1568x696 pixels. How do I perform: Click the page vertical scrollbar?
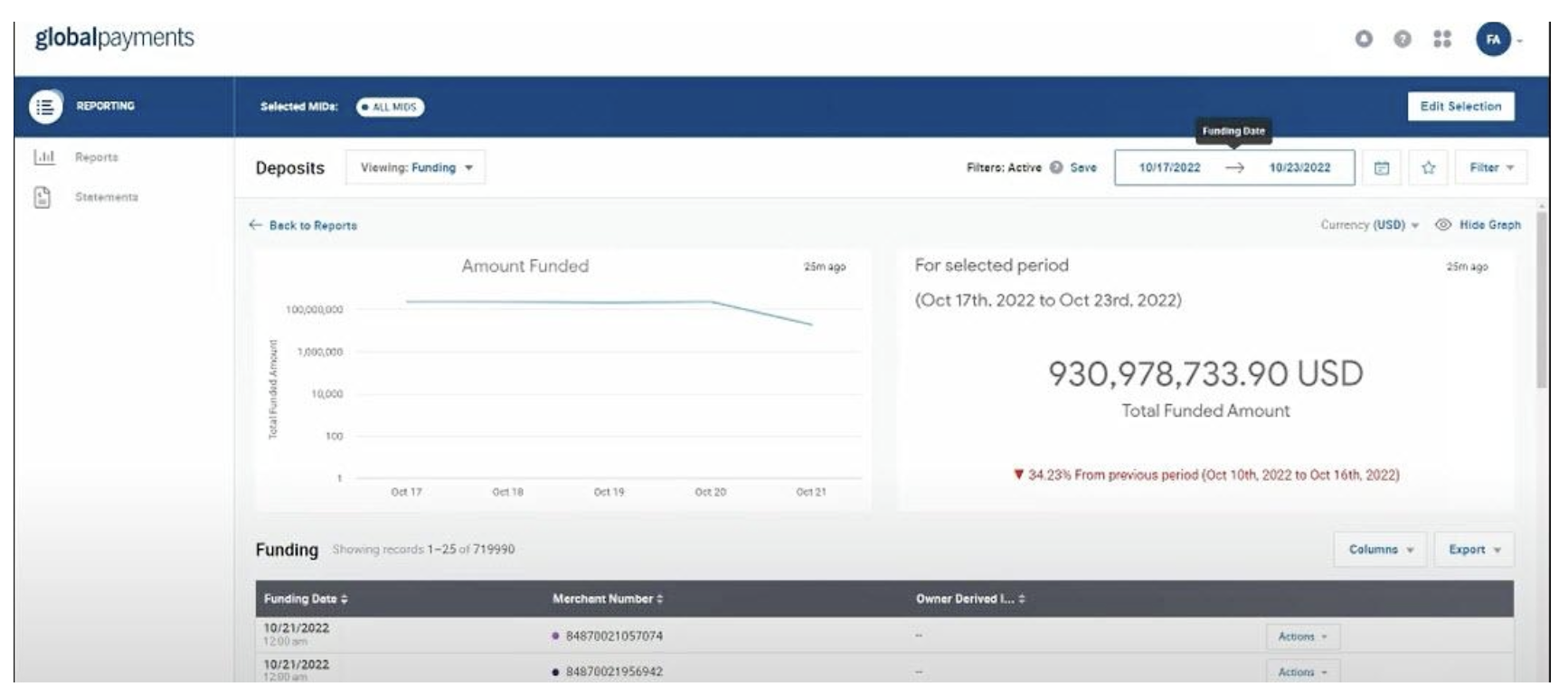point(1542,298)
